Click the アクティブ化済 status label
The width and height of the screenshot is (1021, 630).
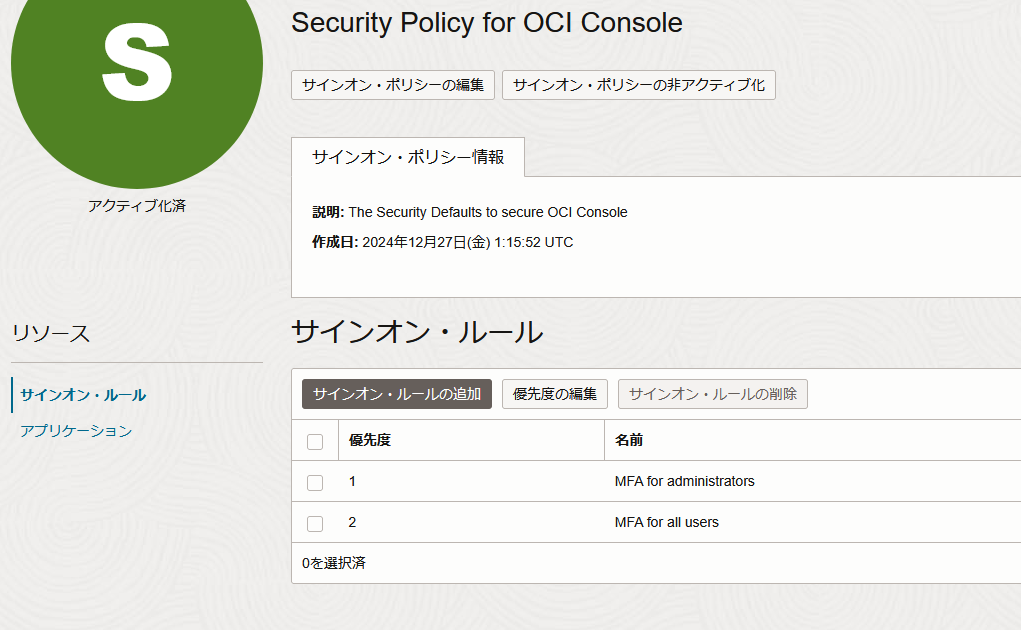click(x=137, y=206)
